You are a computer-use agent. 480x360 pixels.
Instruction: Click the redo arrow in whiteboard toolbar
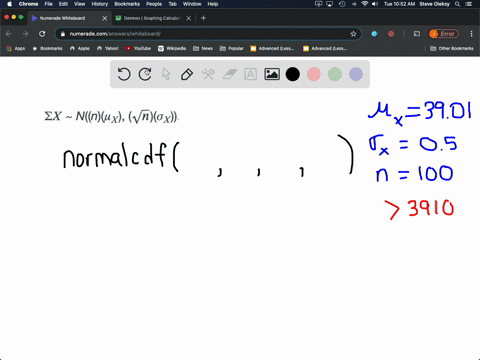click(x=145, y=74)
